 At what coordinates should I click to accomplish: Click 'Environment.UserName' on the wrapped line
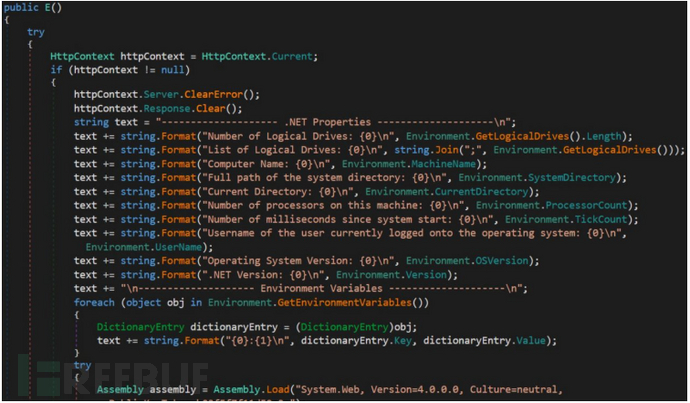[x=144, y=247]
